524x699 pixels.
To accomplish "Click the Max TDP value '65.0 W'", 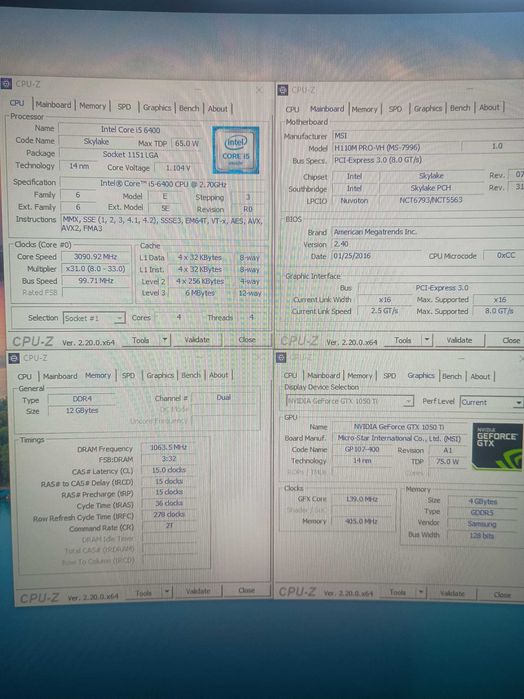I will click(x=186, y=144).
